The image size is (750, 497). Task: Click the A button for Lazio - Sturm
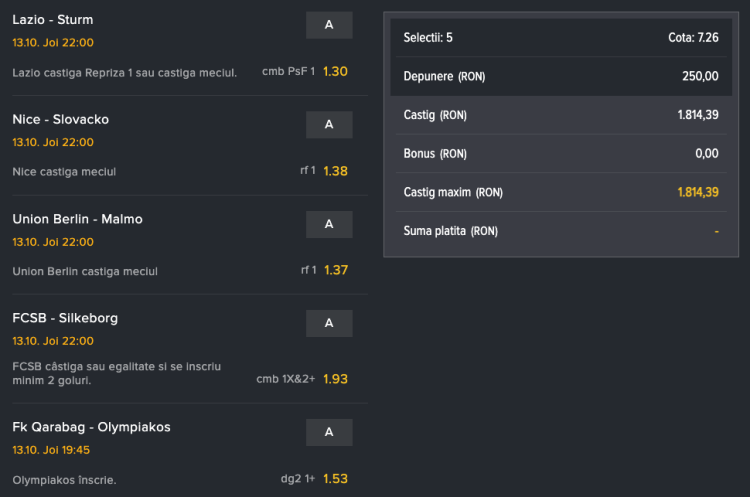(x=329, y=25)
